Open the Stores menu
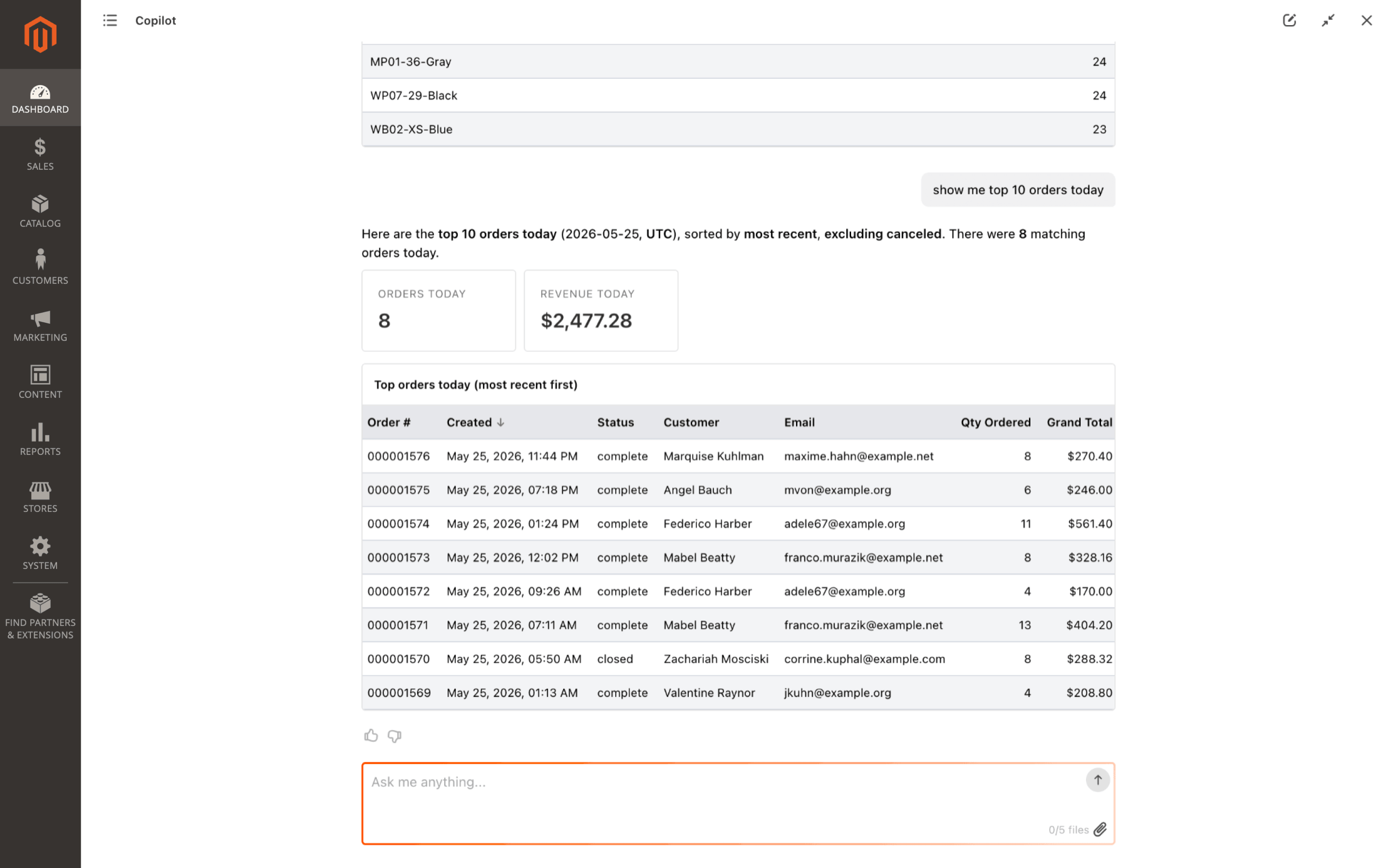 (40, 496)
